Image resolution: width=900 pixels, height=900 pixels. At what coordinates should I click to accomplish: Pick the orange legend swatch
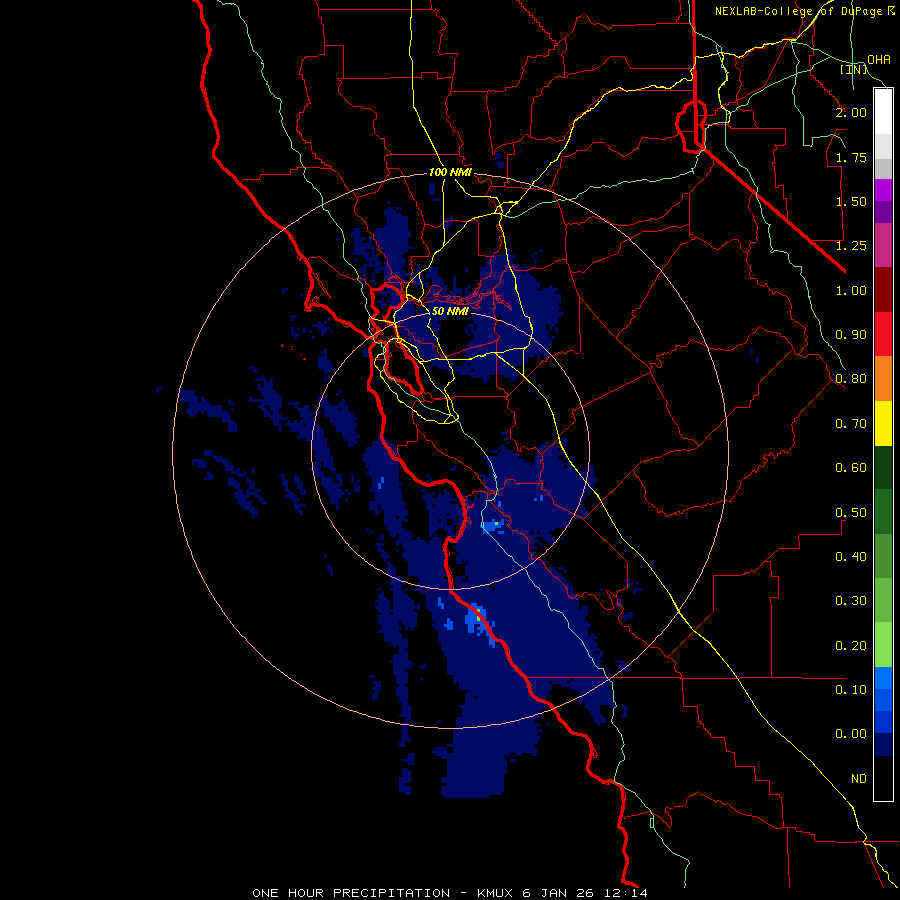tap(883, 379)
